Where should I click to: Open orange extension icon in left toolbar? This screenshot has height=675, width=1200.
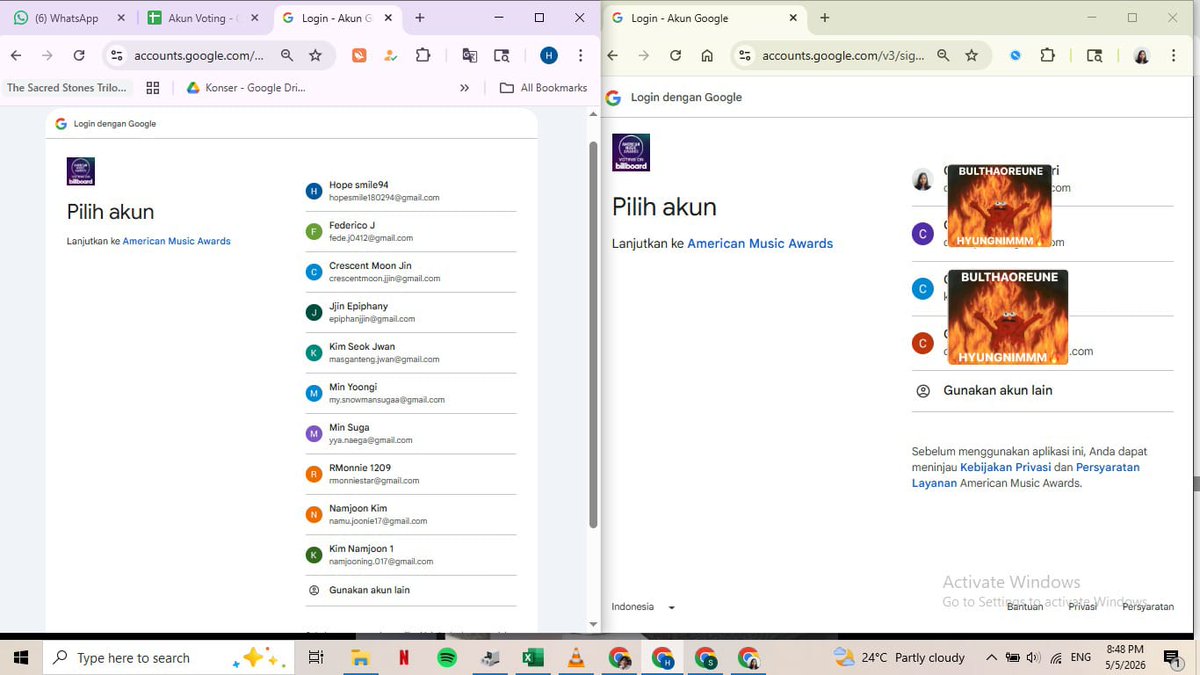(359, 56)
